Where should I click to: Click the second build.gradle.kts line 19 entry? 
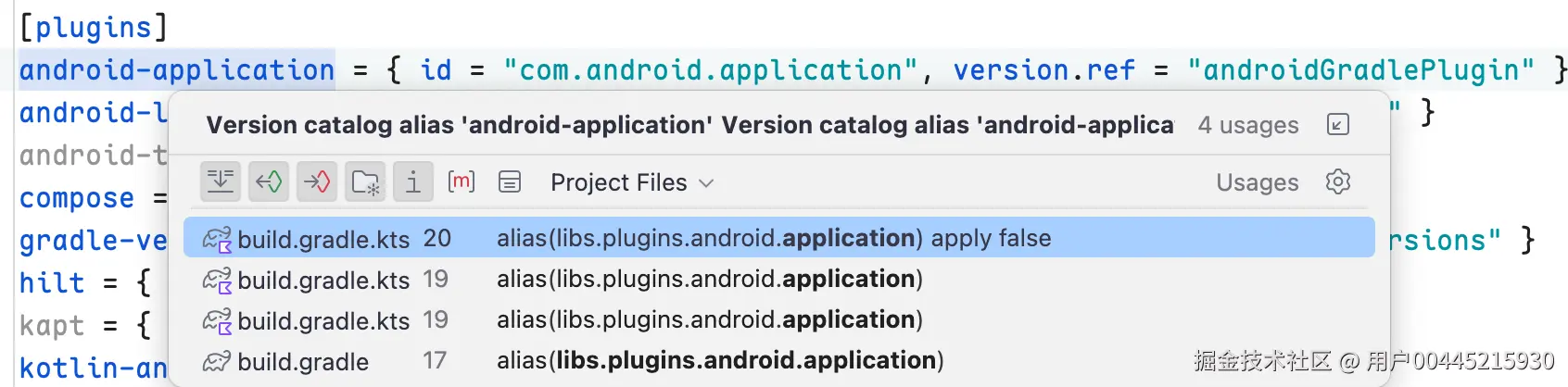709,319
